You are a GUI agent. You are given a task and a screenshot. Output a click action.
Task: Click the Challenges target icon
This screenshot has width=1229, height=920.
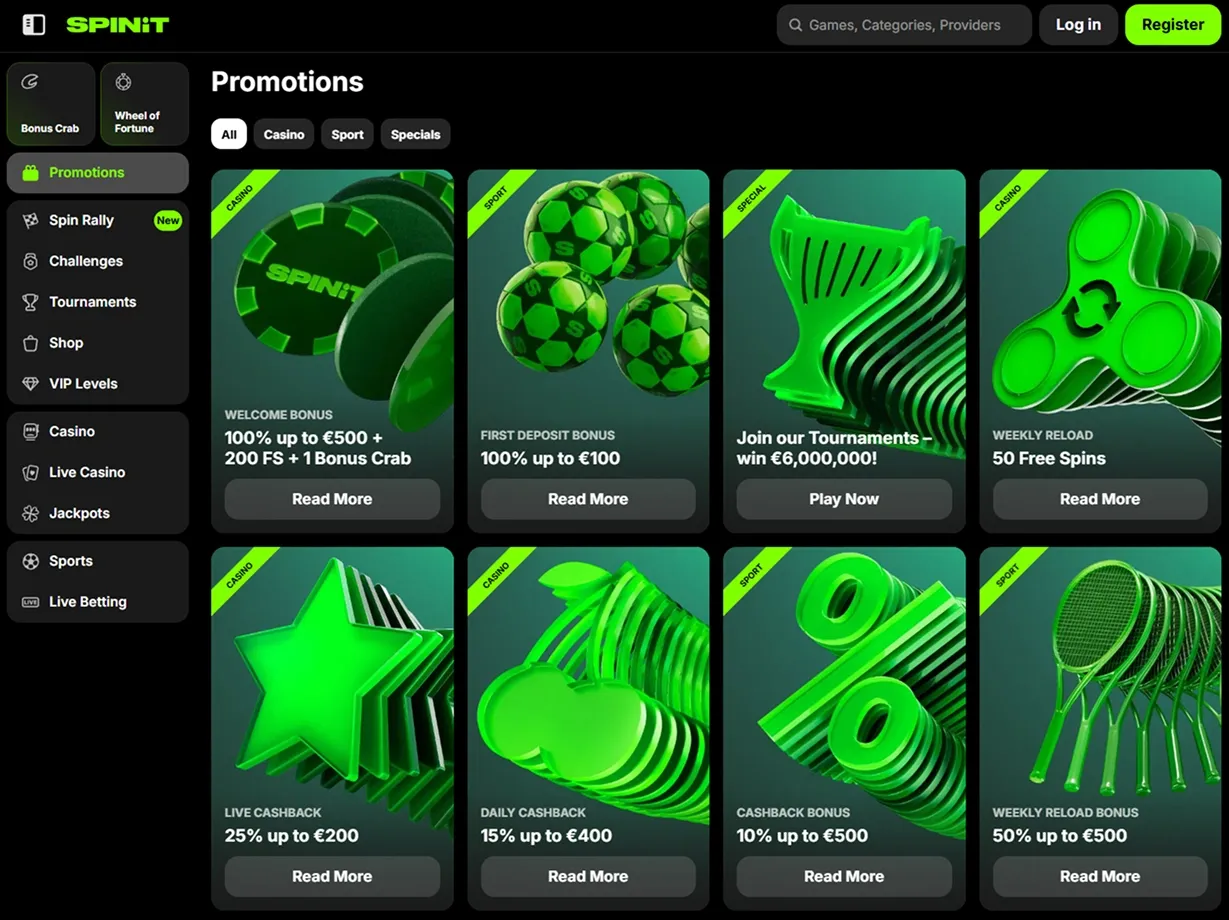coord(30,261)
